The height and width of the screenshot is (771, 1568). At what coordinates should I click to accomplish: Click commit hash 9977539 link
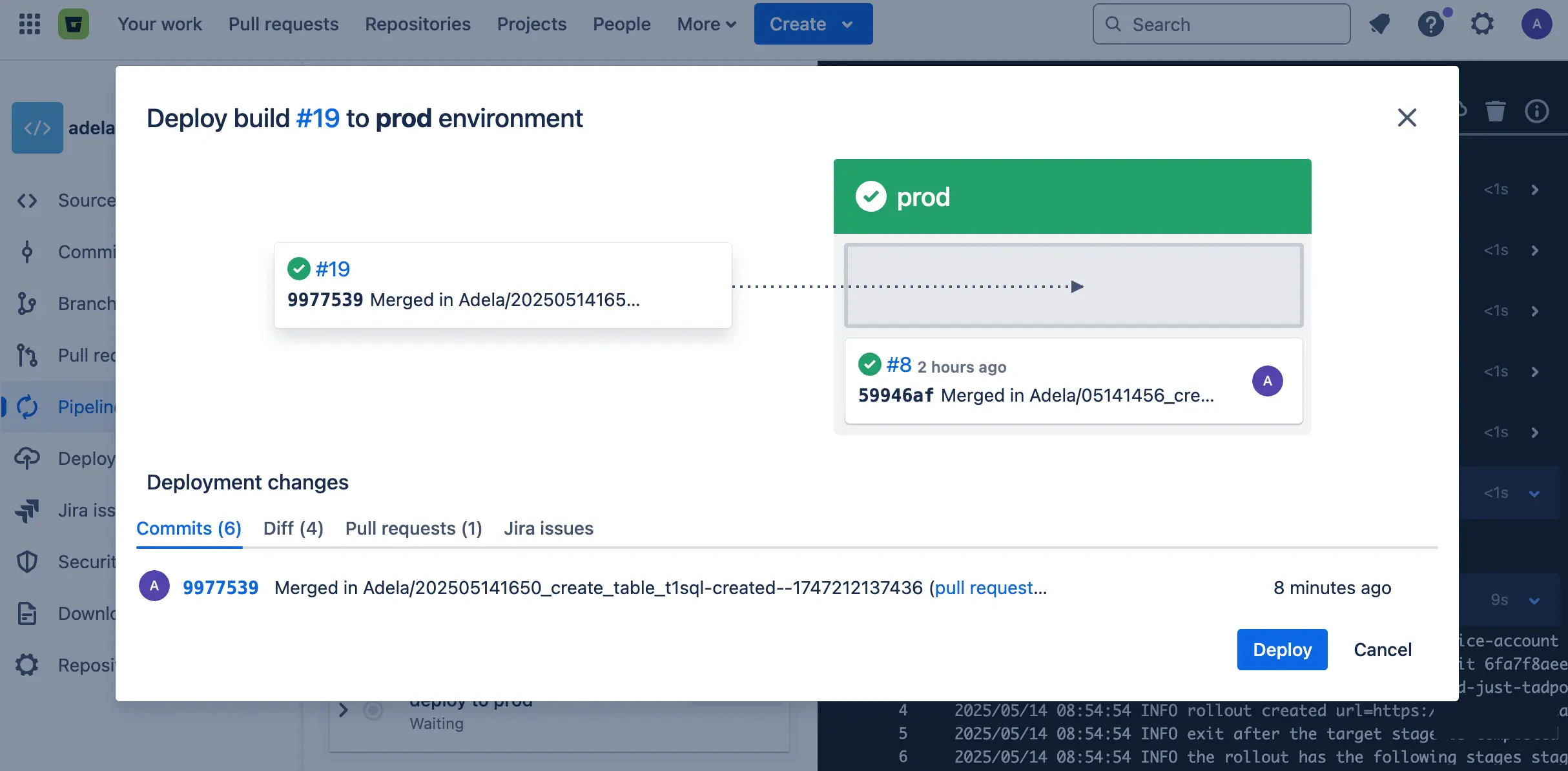[x=220, y=588]
